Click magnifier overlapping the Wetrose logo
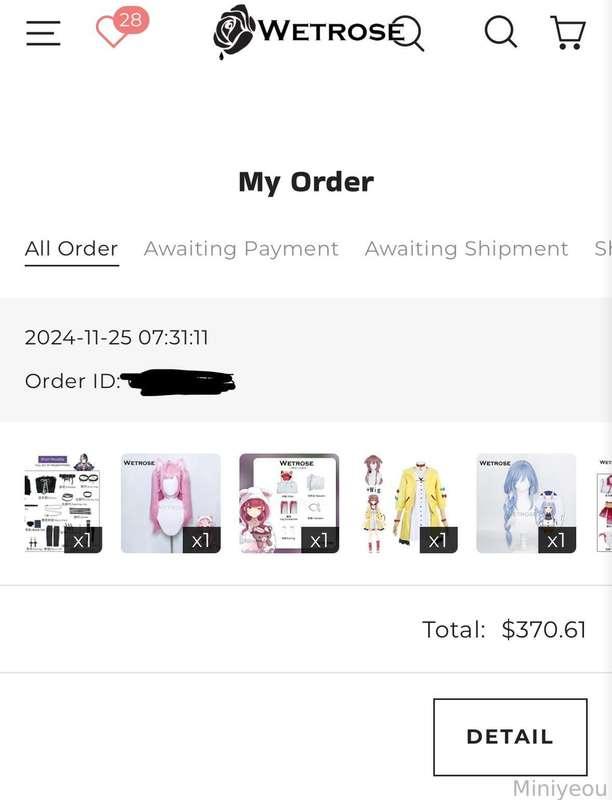 (x=407, y=34)
